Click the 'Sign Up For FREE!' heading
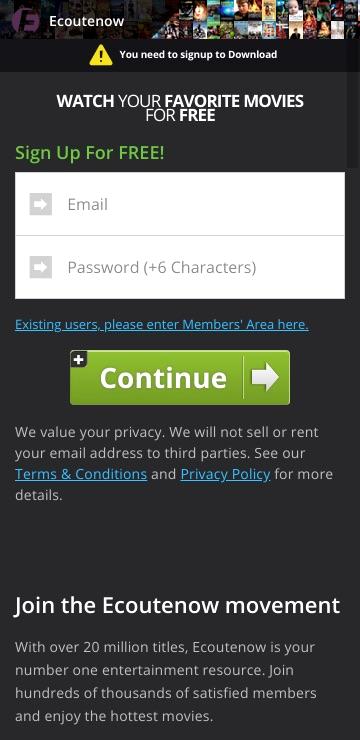The image size is (360, 740). (90, 153)
